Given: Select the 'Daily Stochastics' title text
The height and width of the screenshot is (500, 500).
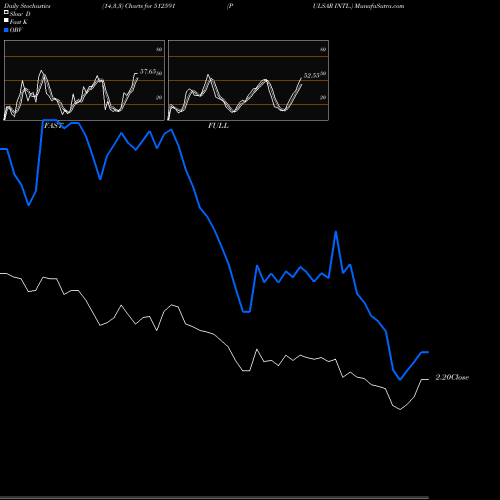Looking at the screenshot, I should (27, 6).
